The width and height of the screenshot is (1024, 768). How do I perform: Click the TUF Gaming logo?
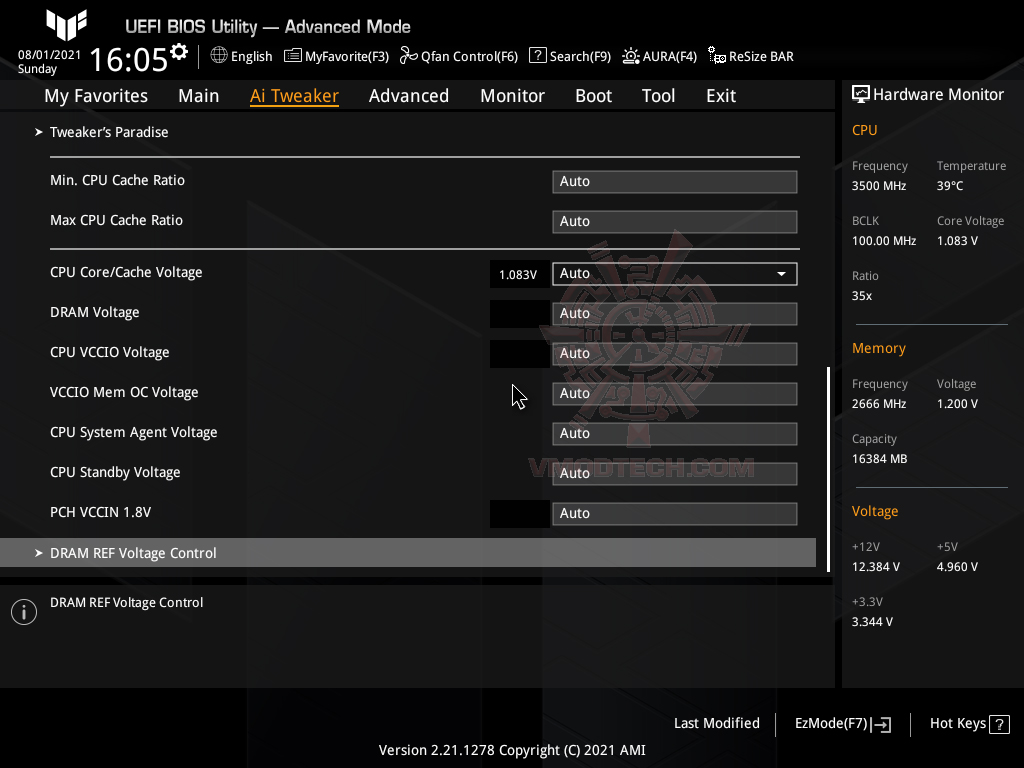[x=66, y=25]
